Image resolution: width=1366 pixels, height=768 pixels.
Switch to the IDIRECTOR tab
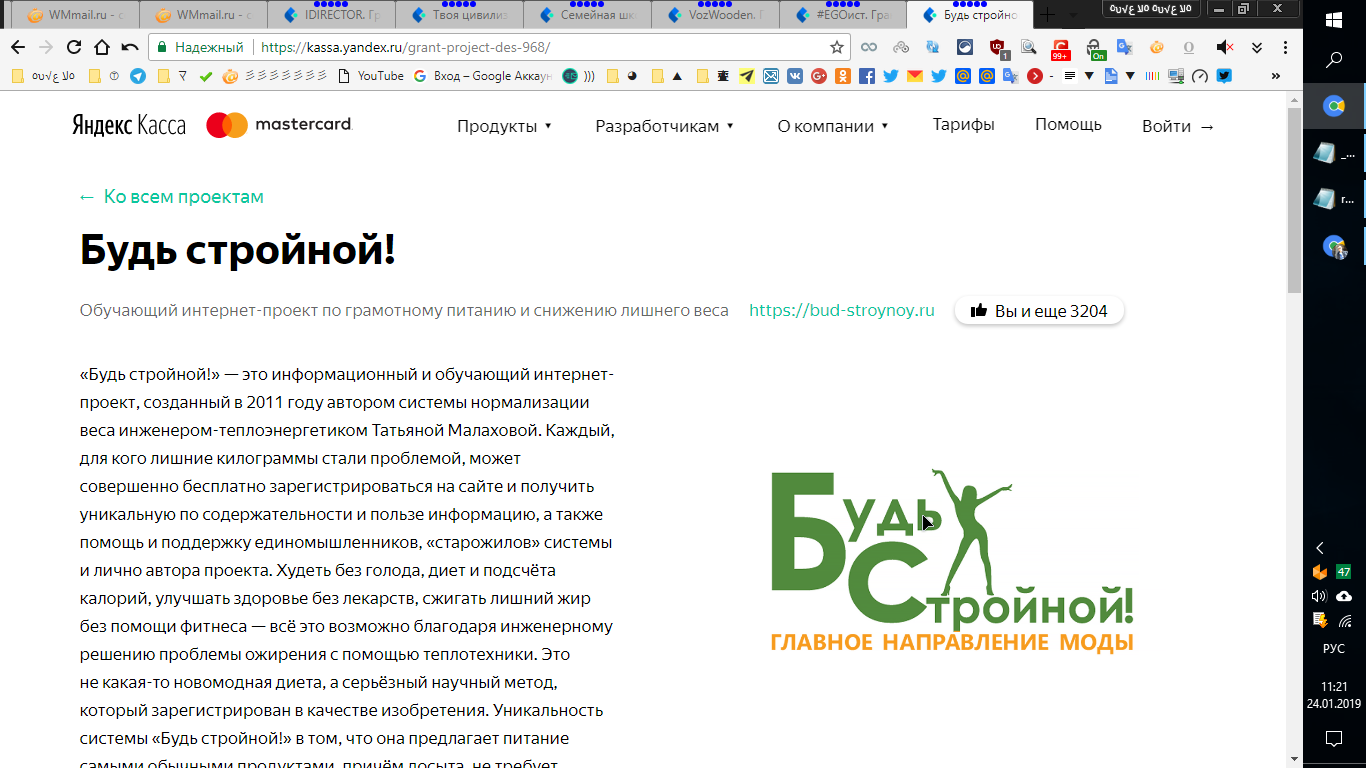click(332, 16)
